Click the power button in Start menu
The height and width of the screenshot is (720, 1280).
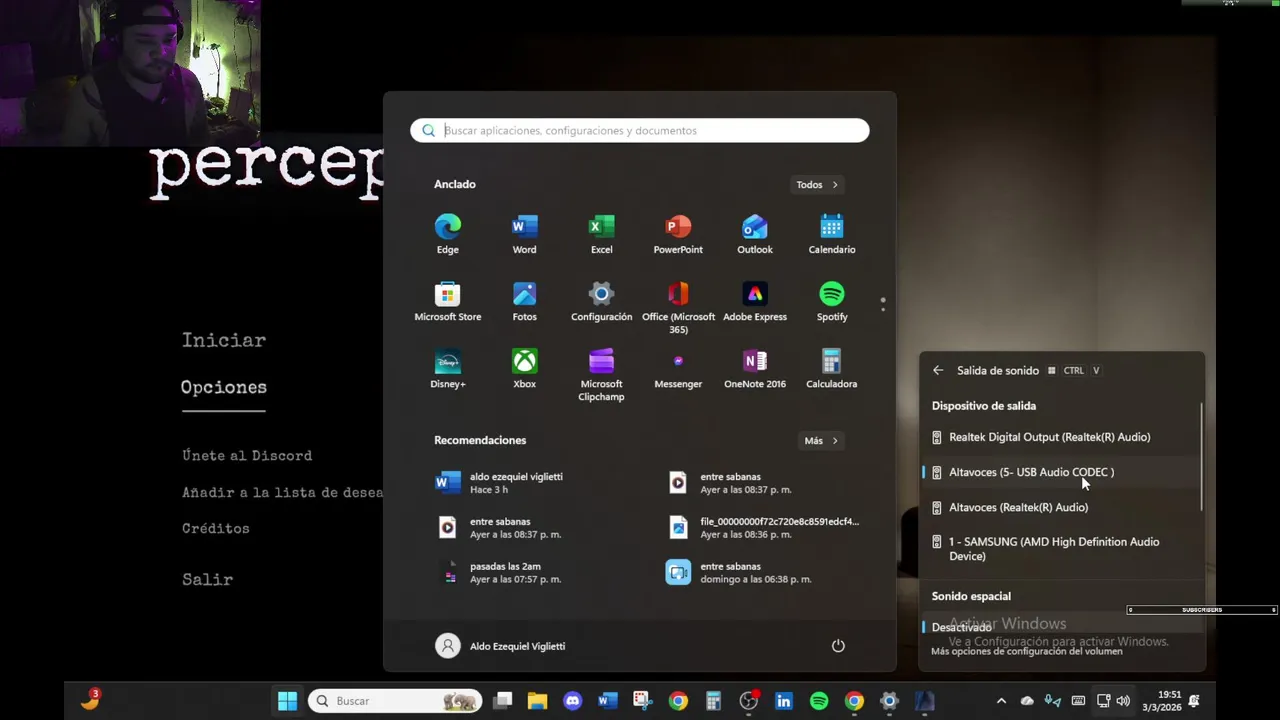[x=838, y=646]
